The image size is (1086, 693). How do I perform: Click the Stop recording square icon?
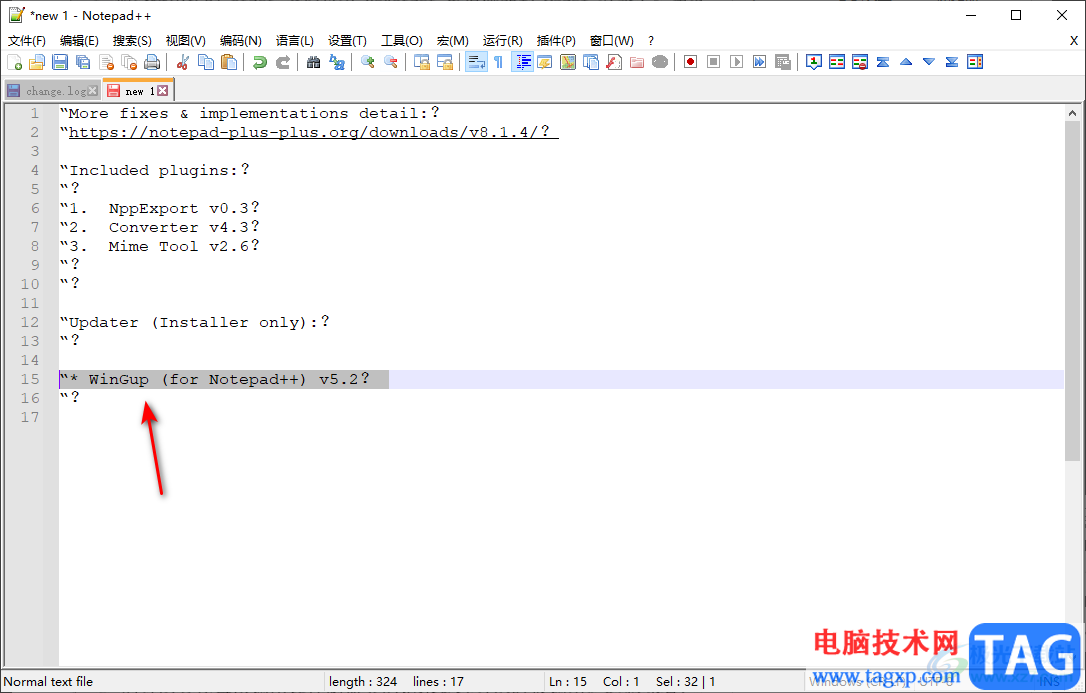pos(713,62)
